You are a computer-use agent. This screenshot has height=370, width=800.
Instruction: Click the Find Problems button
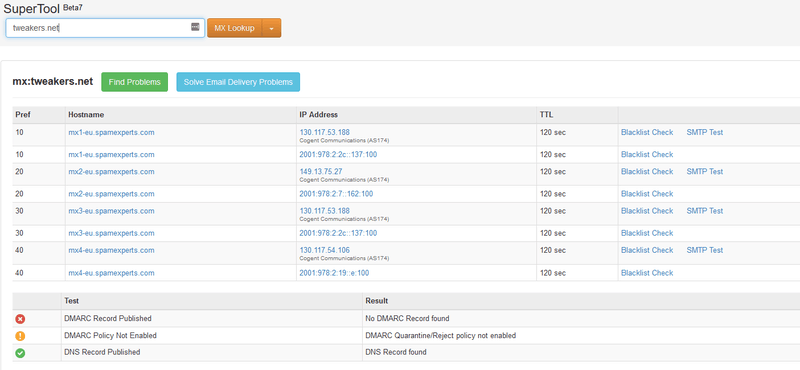tap(135, 82)
